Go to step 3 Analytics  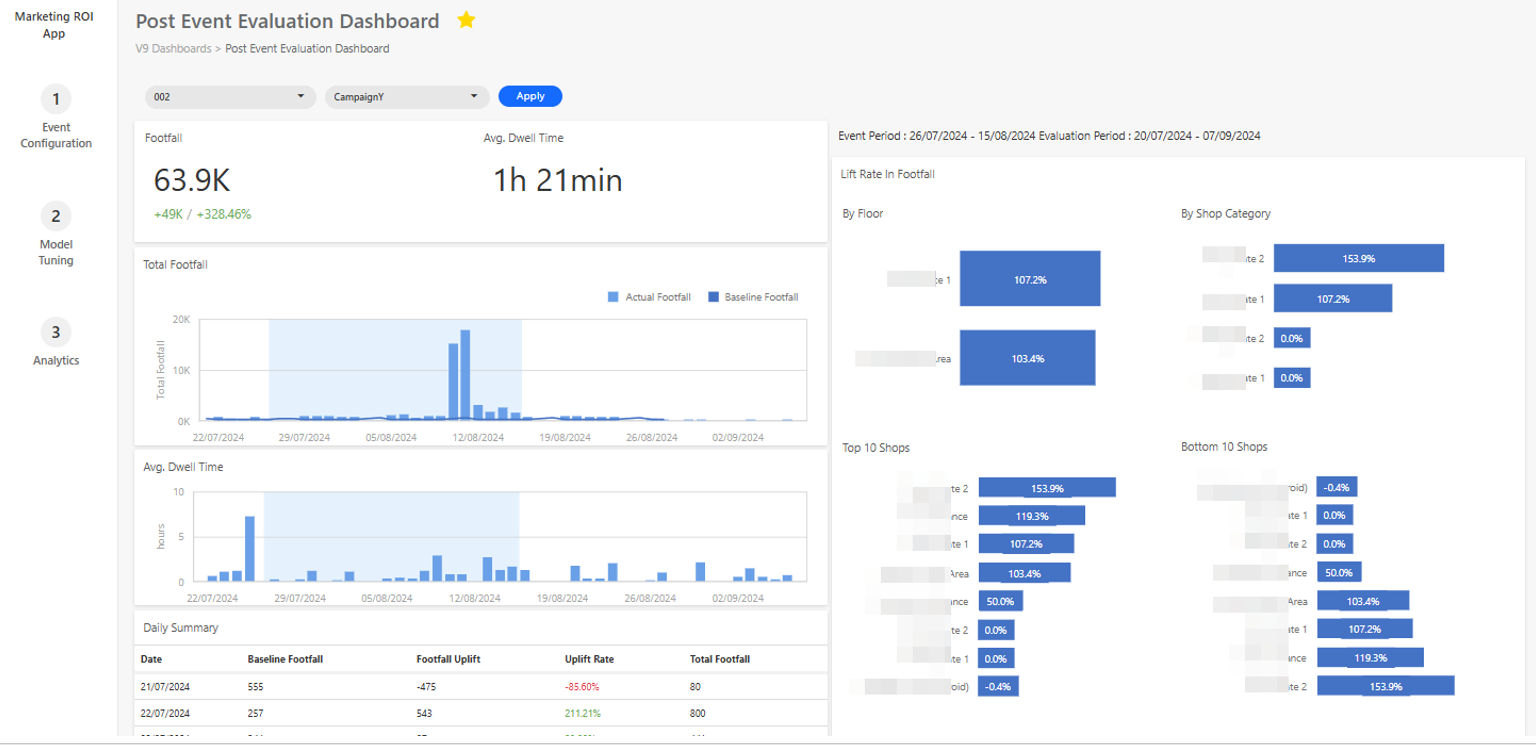56,343
